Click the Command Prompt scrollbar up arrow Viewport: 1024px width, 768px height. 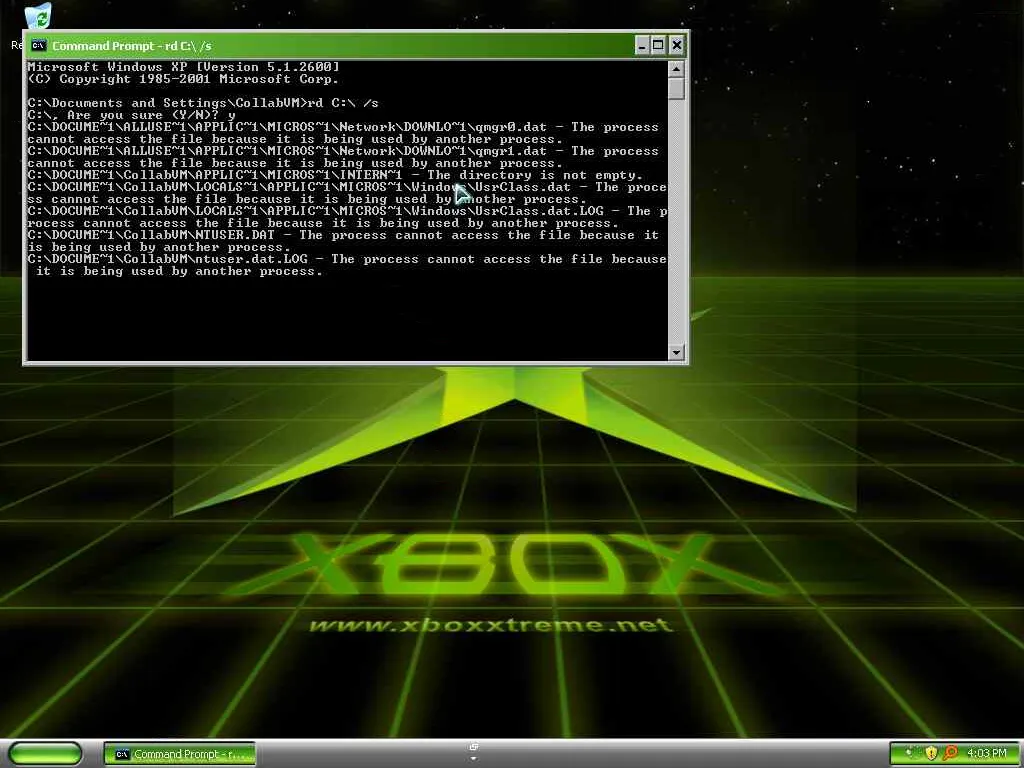pyautogui.click(x=676, y=69)
